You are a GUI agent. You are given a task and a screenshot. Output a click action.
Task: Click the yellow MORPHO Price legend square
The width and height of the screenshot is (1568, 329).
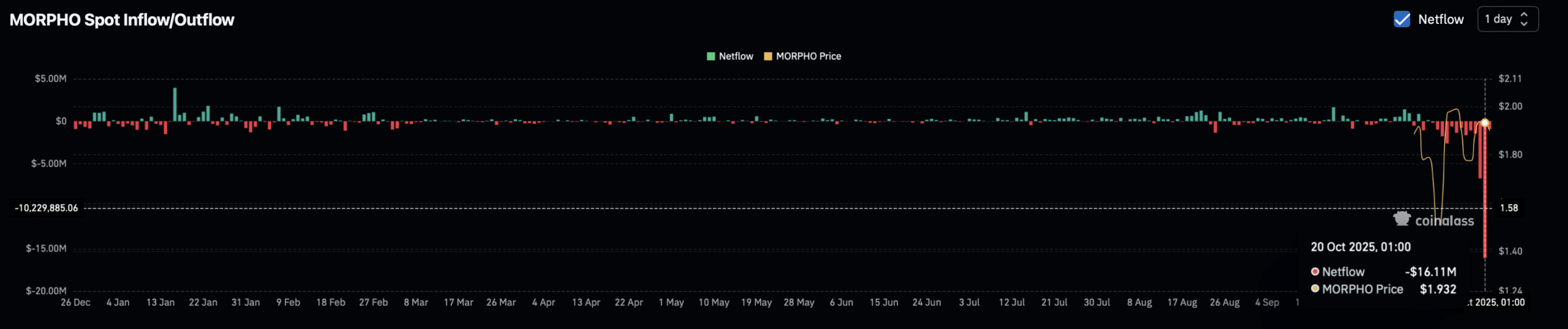[x=768, y=56]
